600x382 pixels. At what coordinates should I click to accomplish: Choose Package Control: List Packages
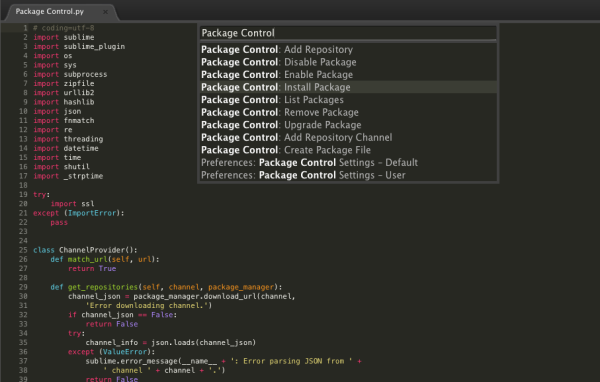(348, 100)
